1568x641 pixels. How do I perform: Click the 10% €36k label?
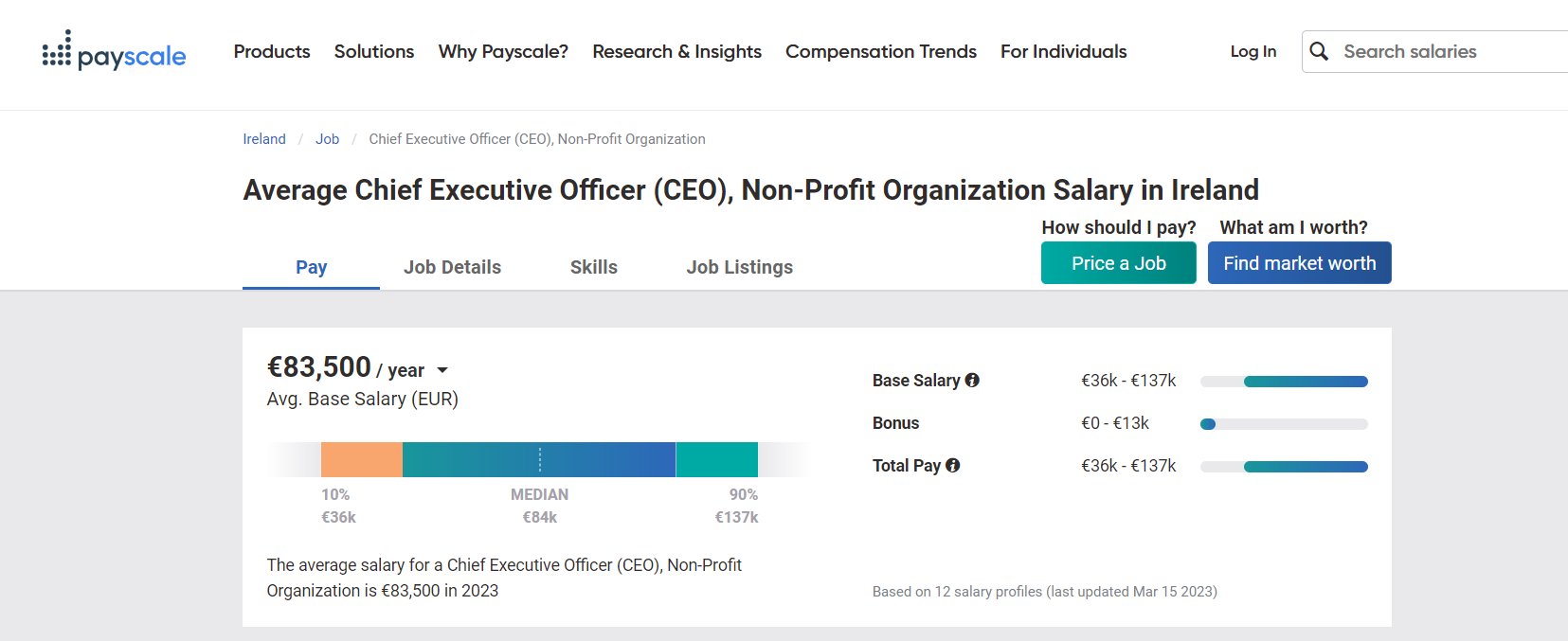click(338, 506)
